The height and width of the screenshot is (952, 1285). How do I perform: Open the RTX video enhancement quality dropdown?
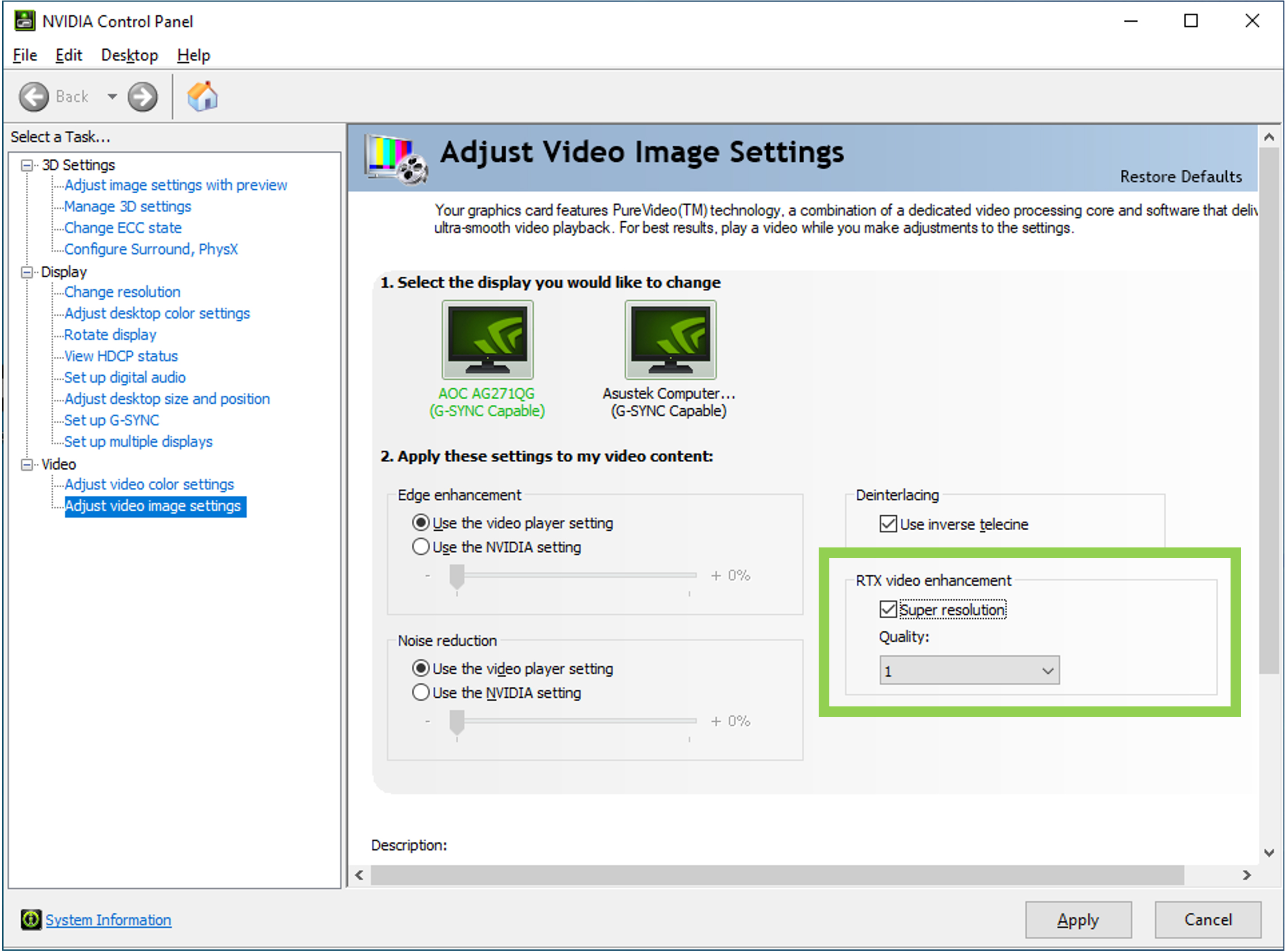point(980,670)
